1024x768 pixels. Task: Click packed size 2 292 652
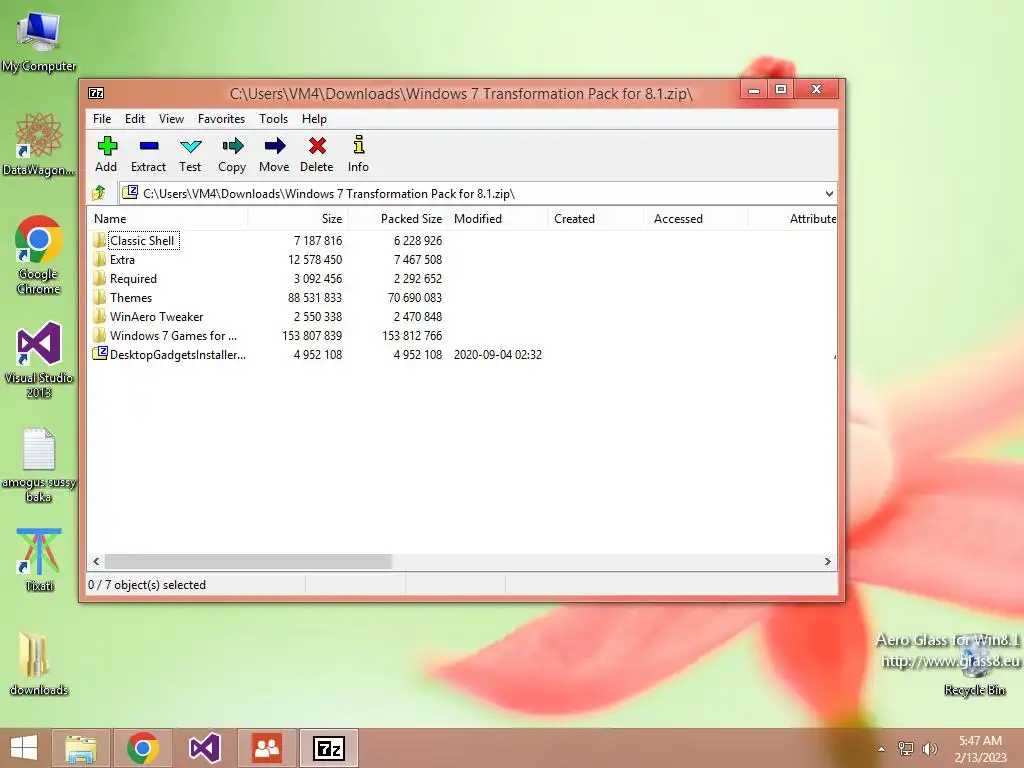[418, 279]
